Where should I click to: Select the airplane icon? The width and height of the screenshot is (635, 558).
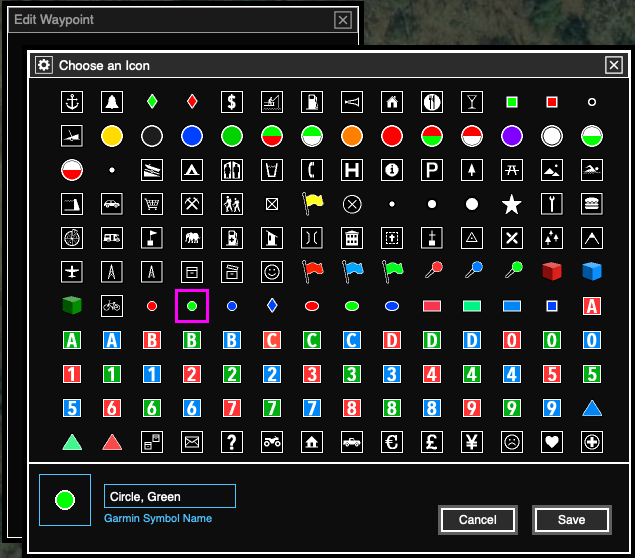point(72,272)
